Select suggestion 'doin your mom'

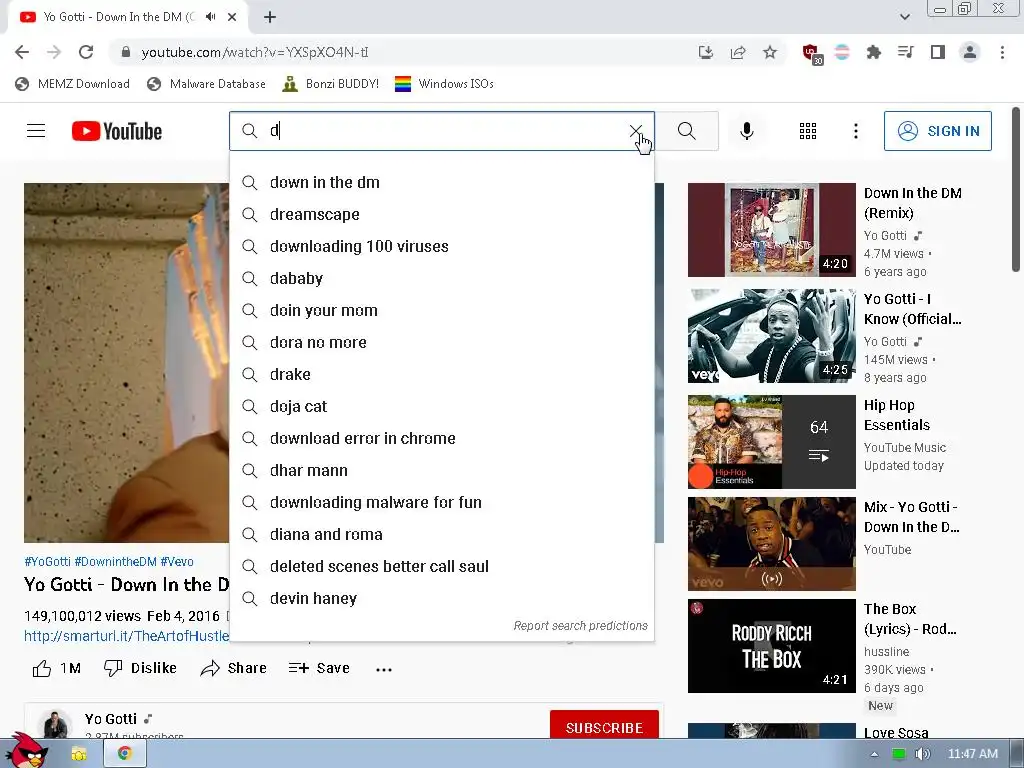coord(441,310)
